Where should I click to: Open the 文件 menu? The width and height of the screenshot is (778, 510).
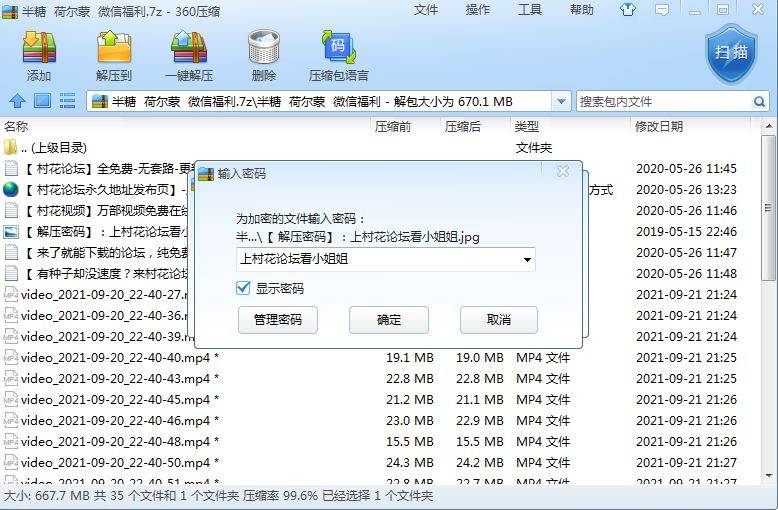pos(426,10)
